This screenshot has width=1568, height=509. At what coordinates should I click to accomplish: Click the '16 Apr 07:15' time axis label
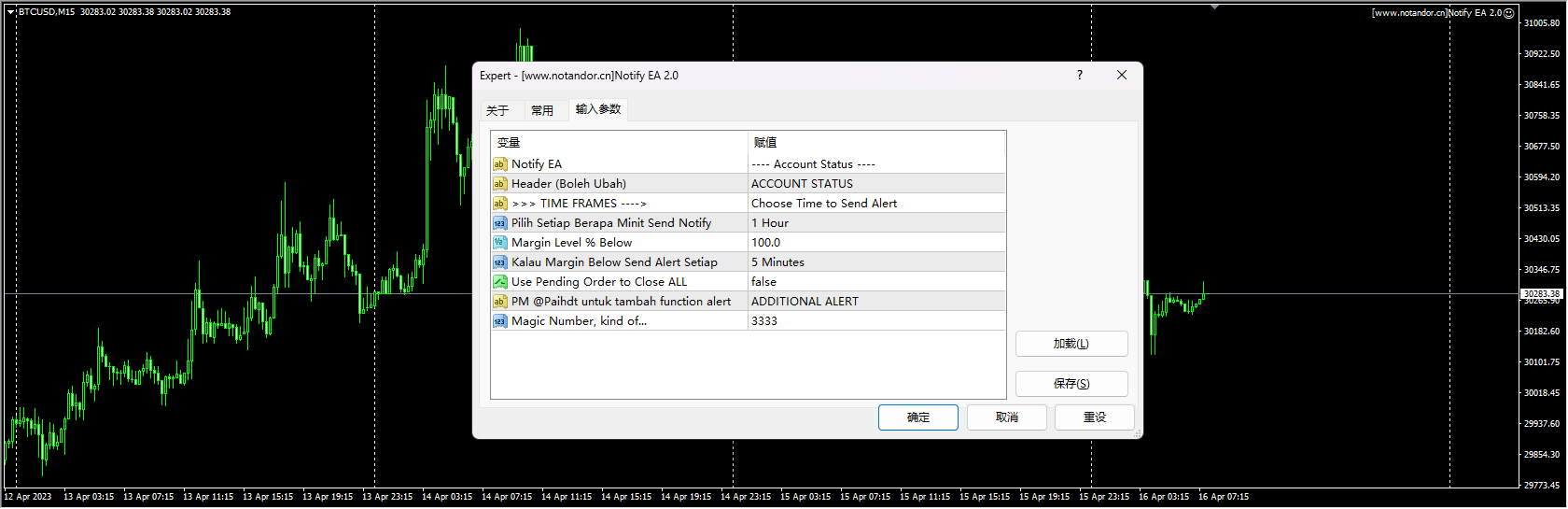(x=1224, y=497)
